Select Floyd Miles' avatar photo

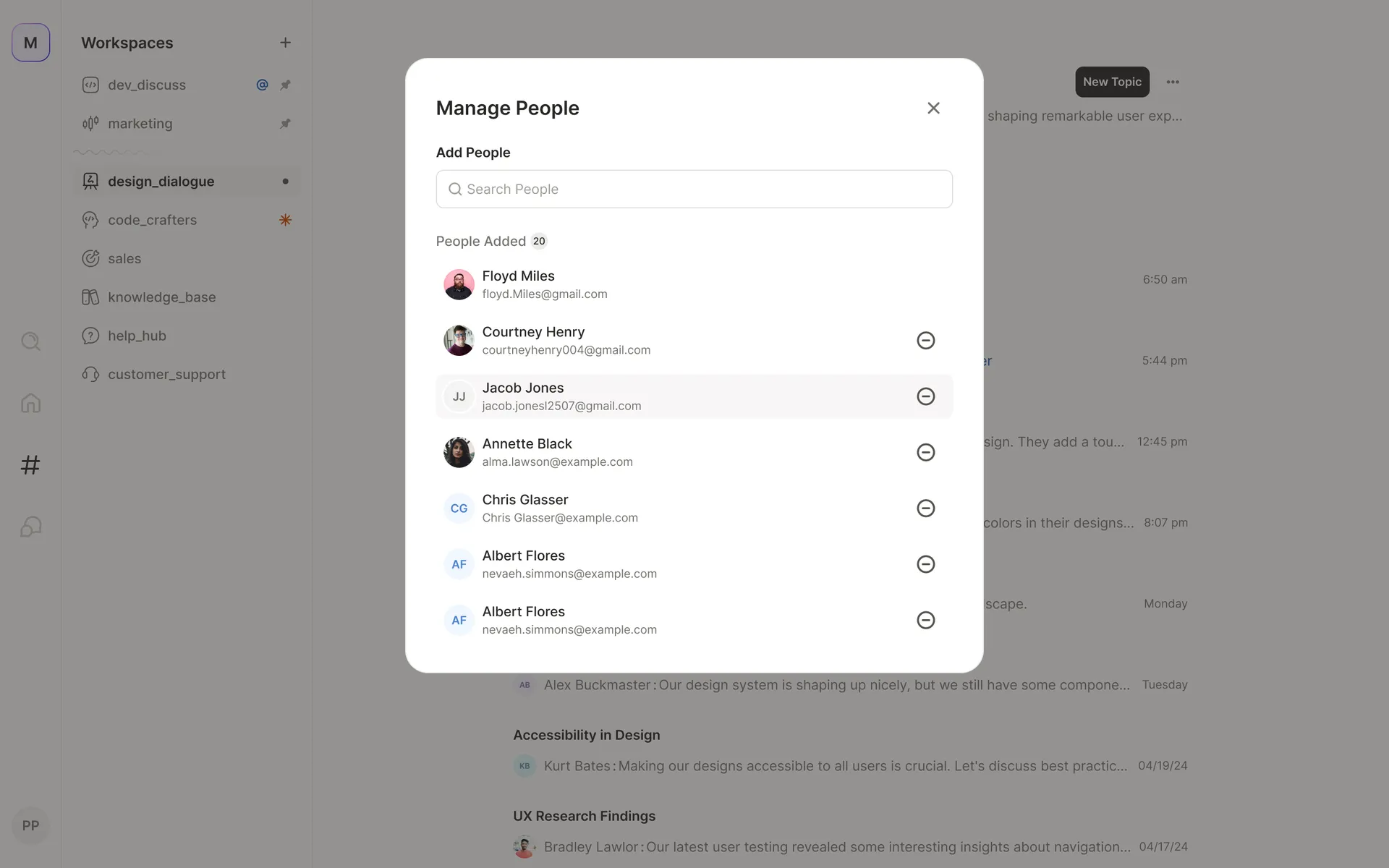(x=459, y=284)
